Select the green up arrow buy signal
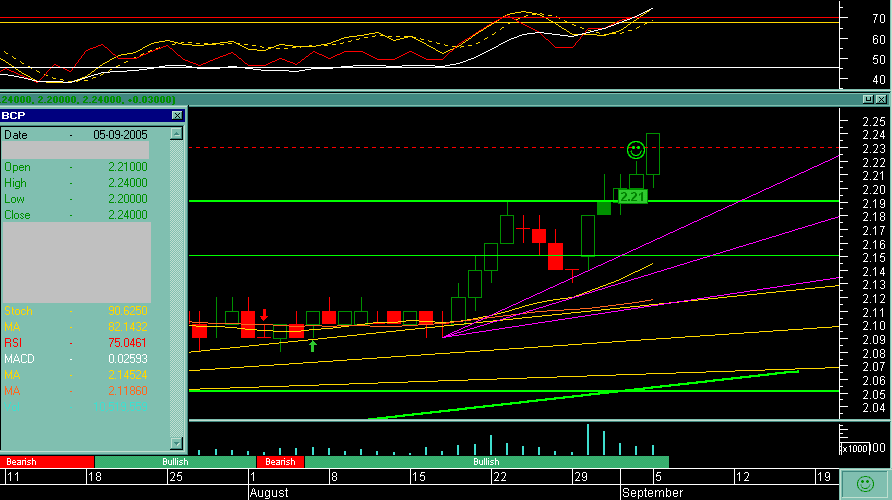This screenshot has height=500, width=892. tap(312, 345)
